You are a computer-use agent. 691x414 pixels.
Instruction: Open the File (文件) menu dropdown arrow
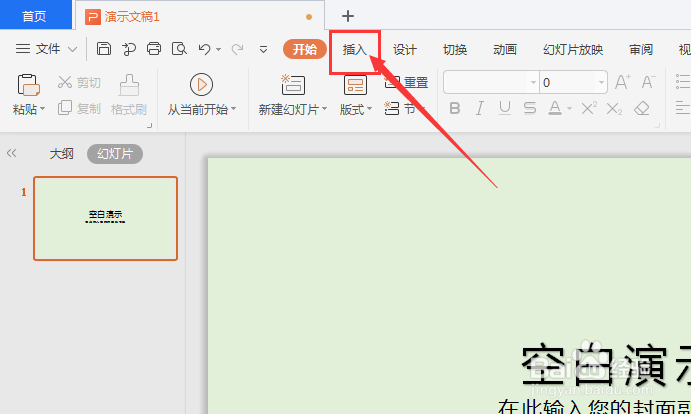point(72,49)
